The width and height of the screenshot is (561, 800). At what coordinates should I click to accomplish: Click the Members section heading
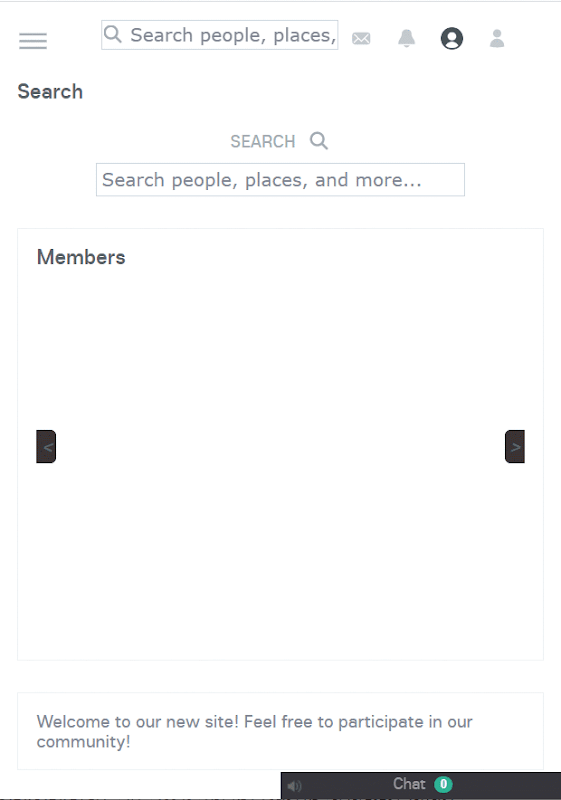tap(81, 257)
